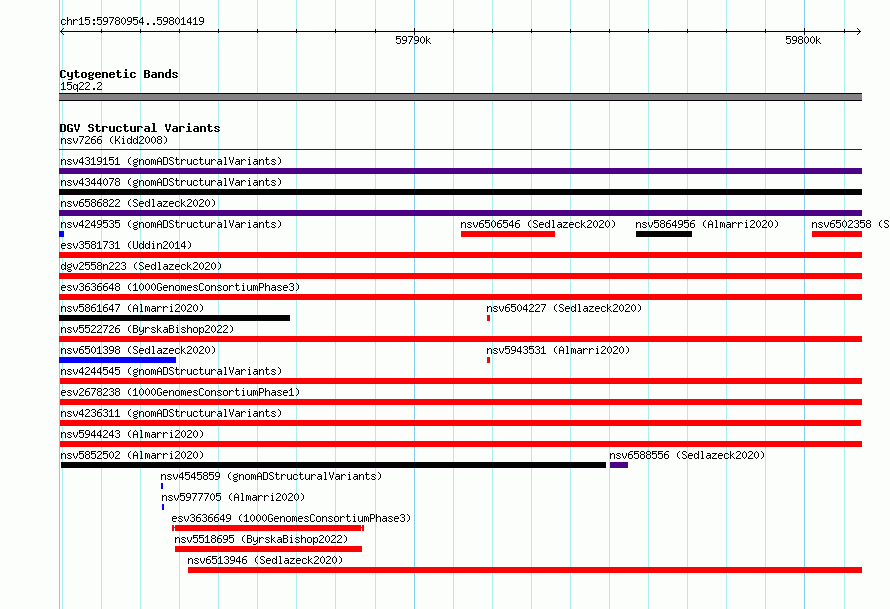Click nsv5522726 (ByrskaBishop2022) label
Screen dimensions: 890x609
[147, 329]
